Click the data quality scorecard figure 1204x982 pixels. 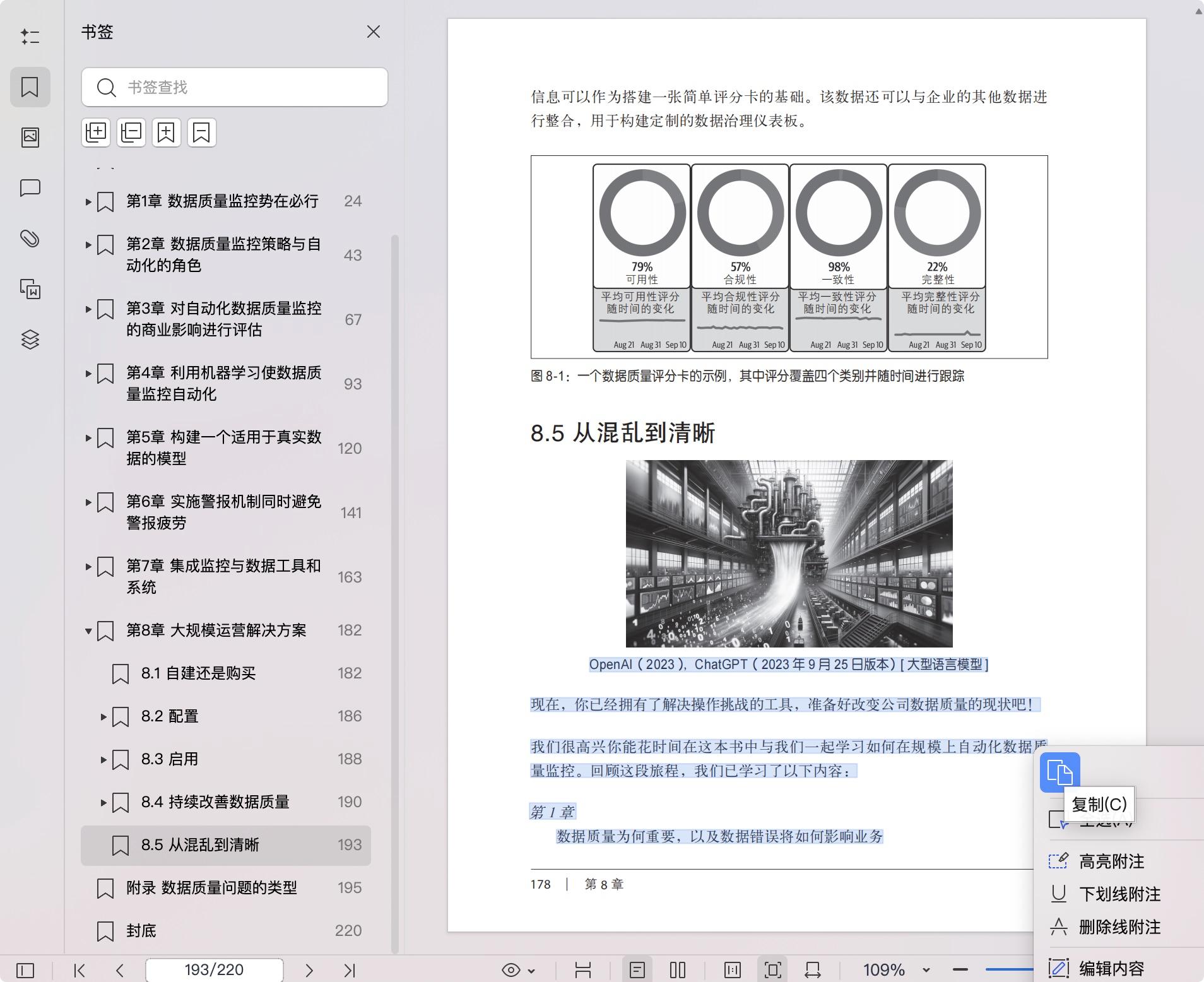(x=789, y=257)
